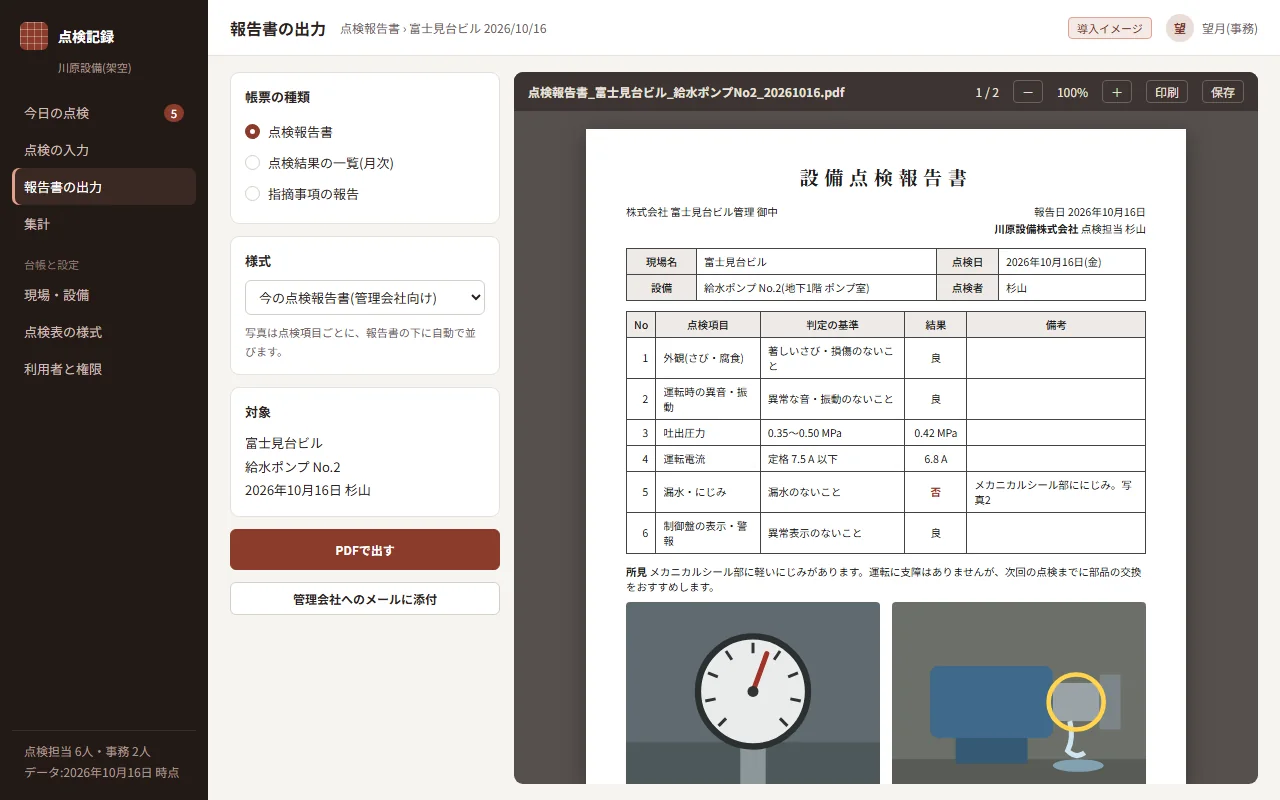Click the 印刷 button in viewer
Viewport: 1280px width, 800px height.
1167,92
